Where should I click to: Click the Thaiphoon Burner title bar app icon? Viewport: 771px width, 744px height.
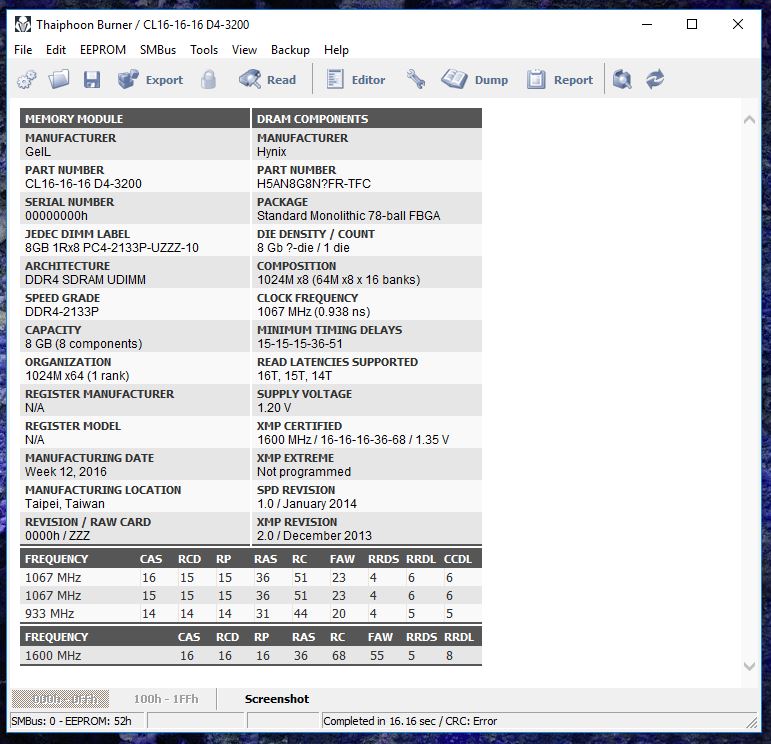(x=23, y=24)
